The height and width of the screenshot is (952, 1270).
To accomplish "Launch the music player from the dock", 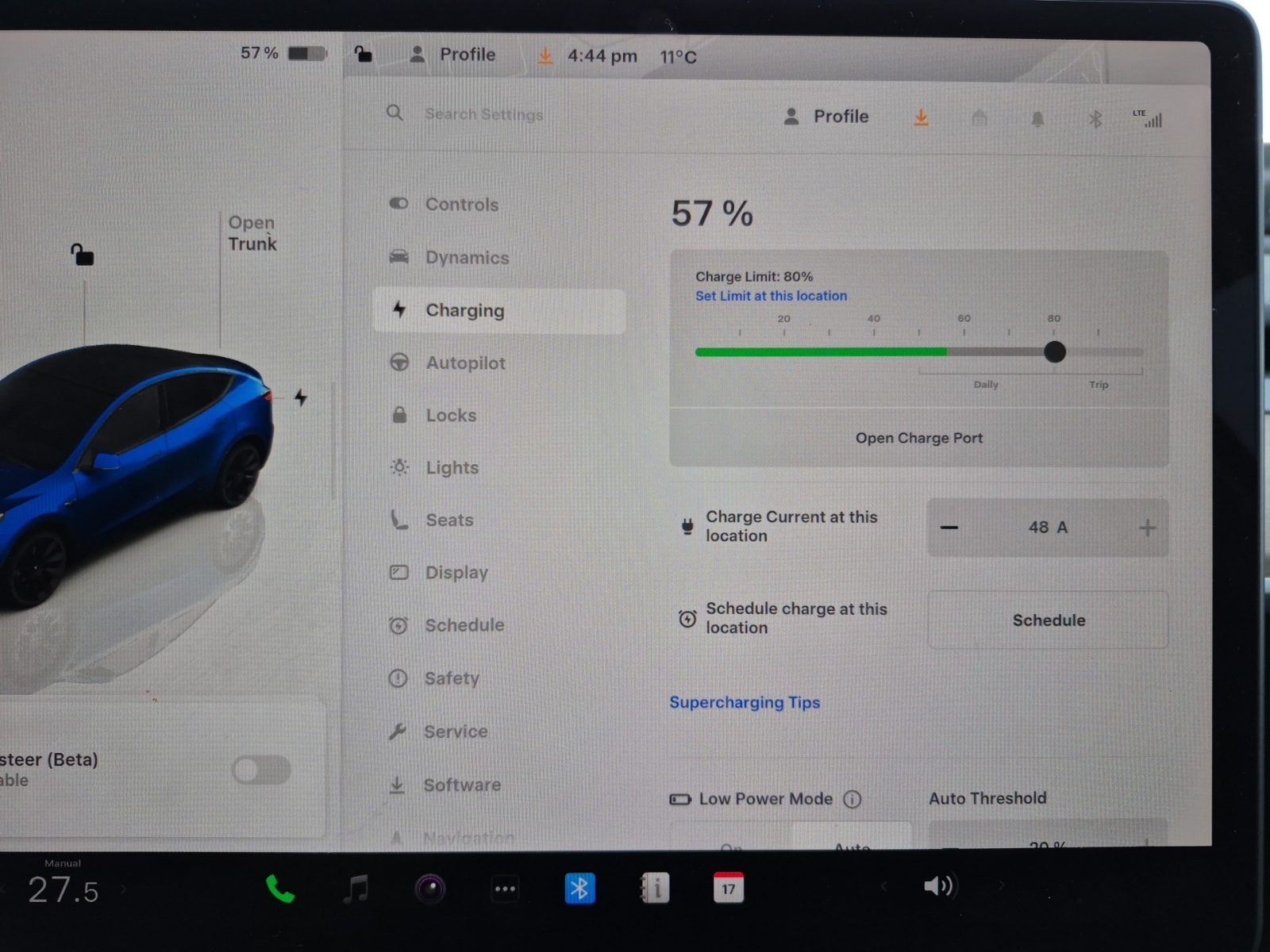I will tap(356, 889).
